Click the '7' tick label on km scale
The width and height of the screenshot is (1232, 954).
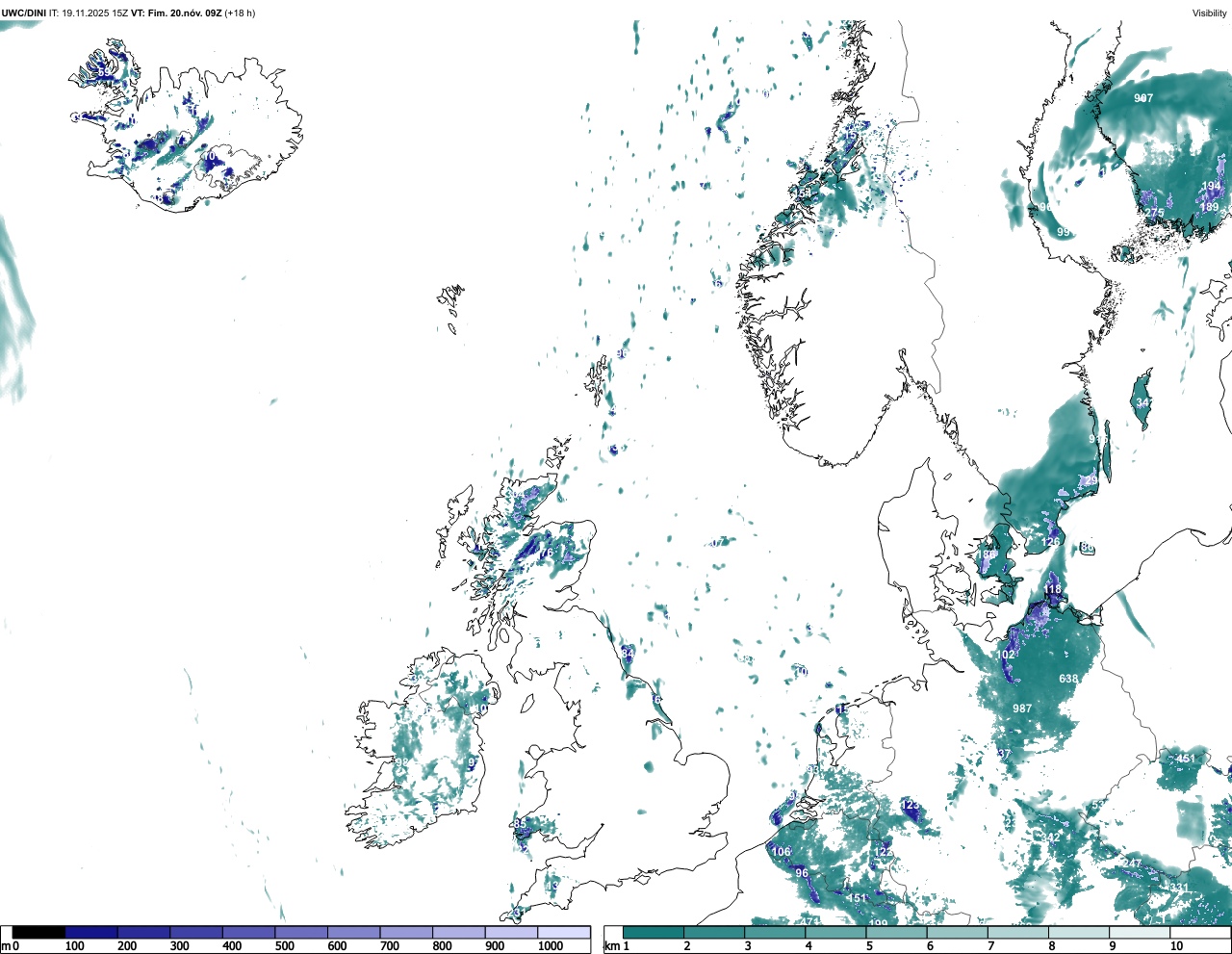pos(991,946)
